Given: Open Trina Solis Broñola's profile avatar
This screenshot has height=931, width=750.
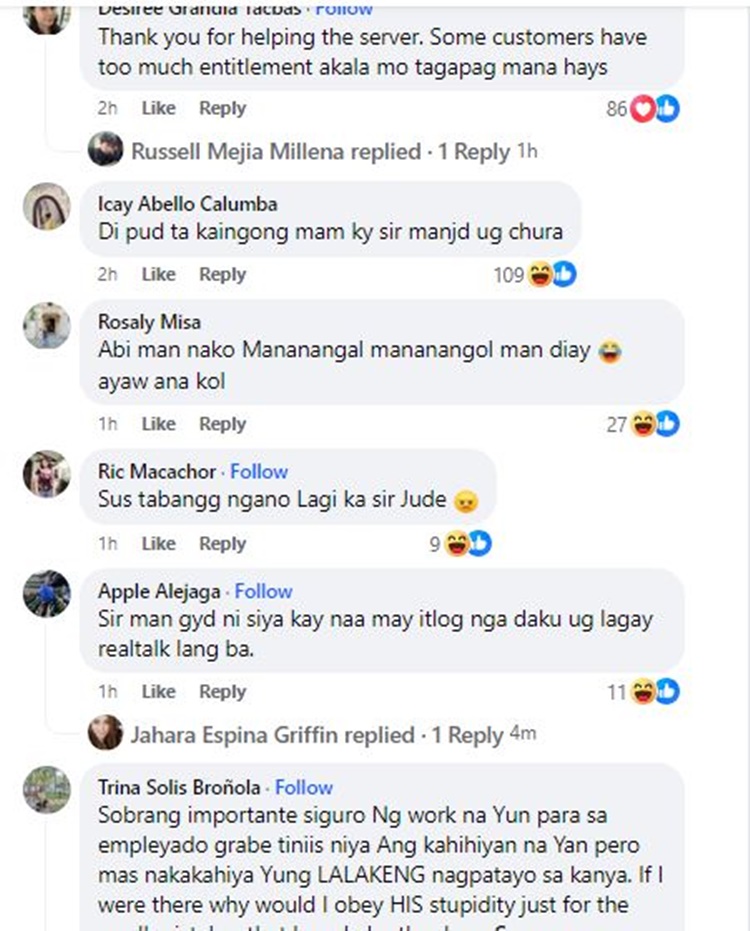Looking at the screenshot, I should coord(46,789).
